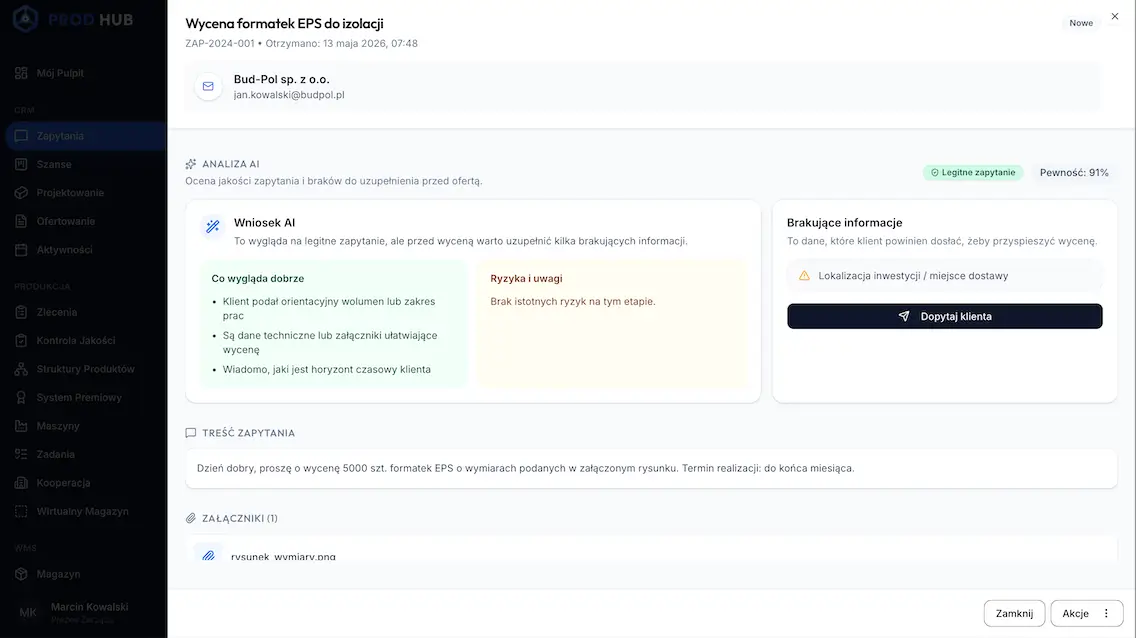Click jan.kowalski@budpol.pl email address
The height and width of the screenshot is (638, 1136).
pyautogui.click(x=289, y=95)
